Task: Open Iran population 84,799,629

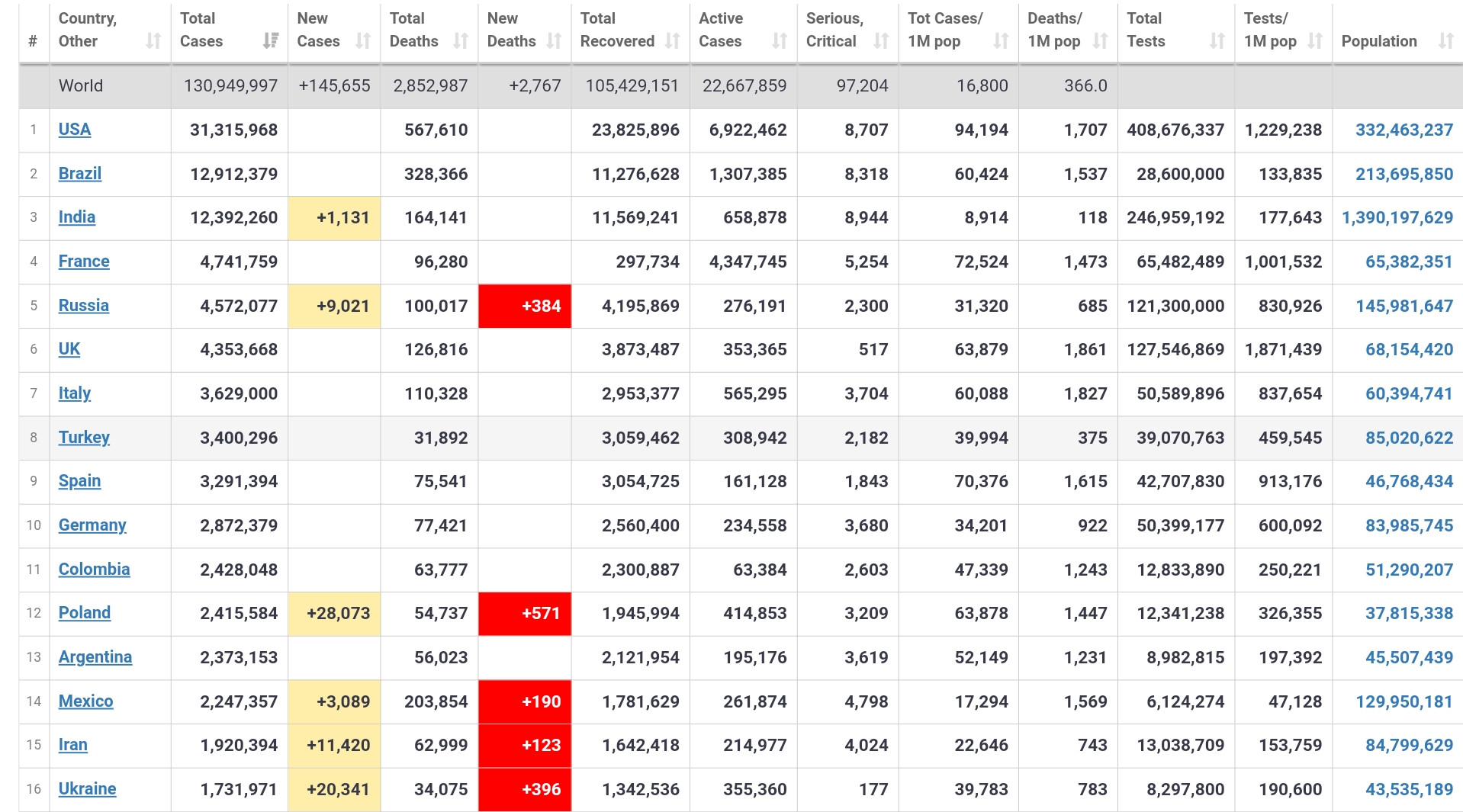Action: click(1410, 746)
